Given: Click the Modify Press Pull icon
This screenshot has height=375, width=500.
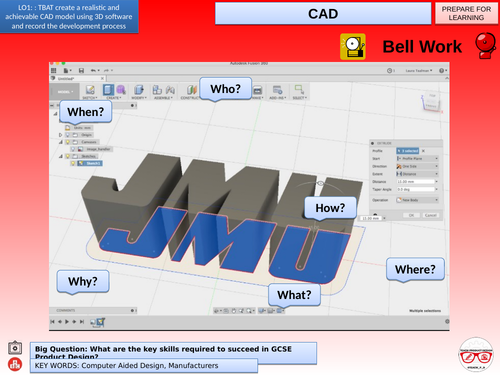Looking at the screenshot, I should point(139,90).
